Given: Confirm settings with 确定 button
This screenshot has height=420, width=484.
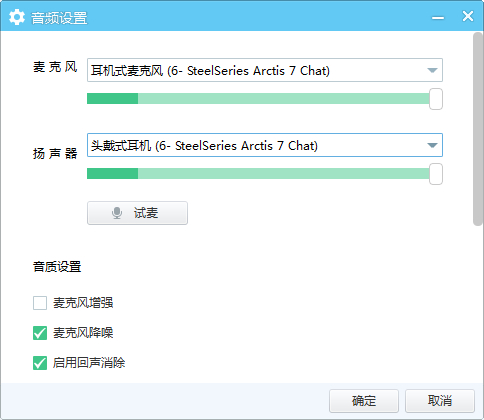Looking at the screenshot, I should click(364, 401).
